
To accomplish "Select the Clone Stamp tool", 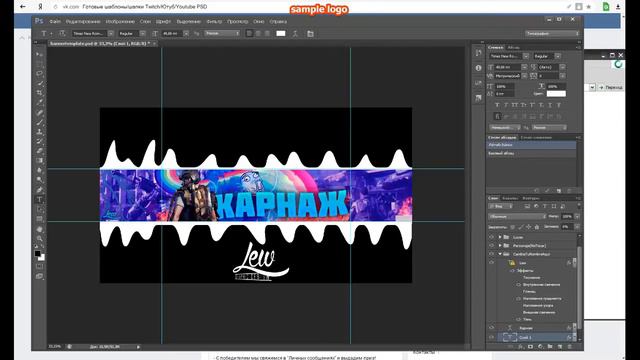I will [39, 132].
